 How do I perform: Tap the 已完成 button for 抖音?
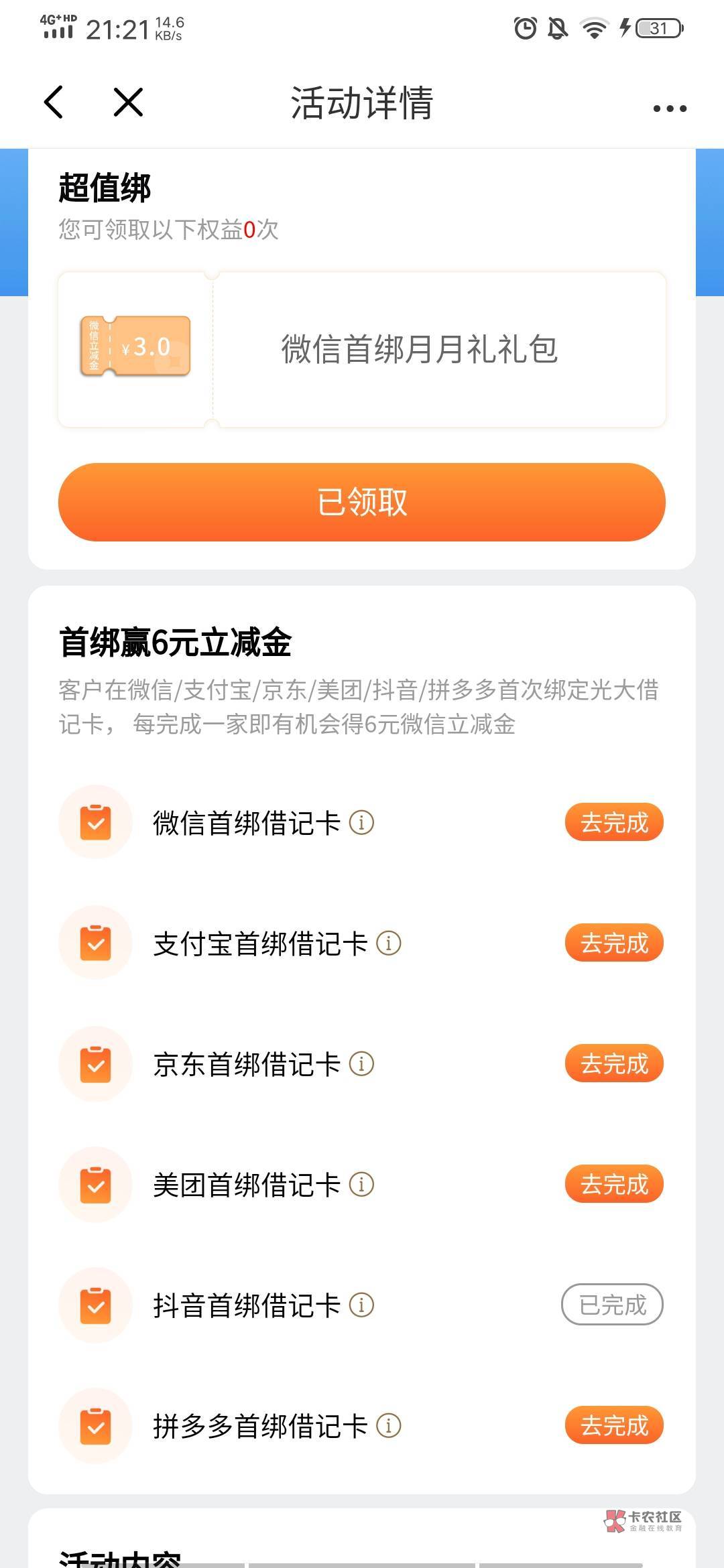click(612, 1305)
